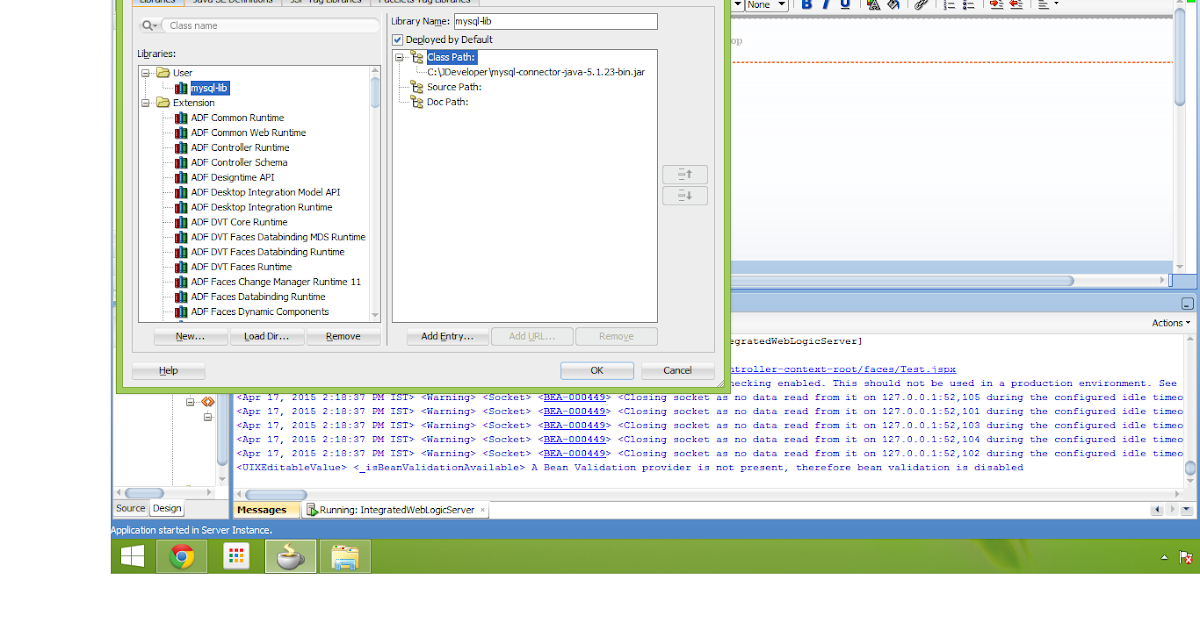
Task: Switch to the Design tab
Action: (x=167, y=508)
